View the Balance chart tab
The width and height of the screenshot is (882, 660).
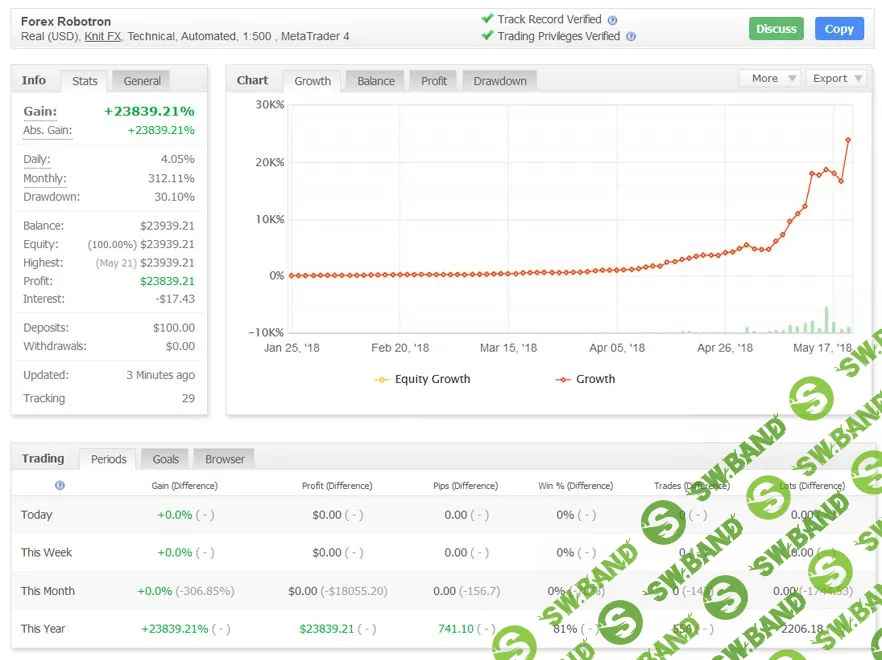point(374,80)
